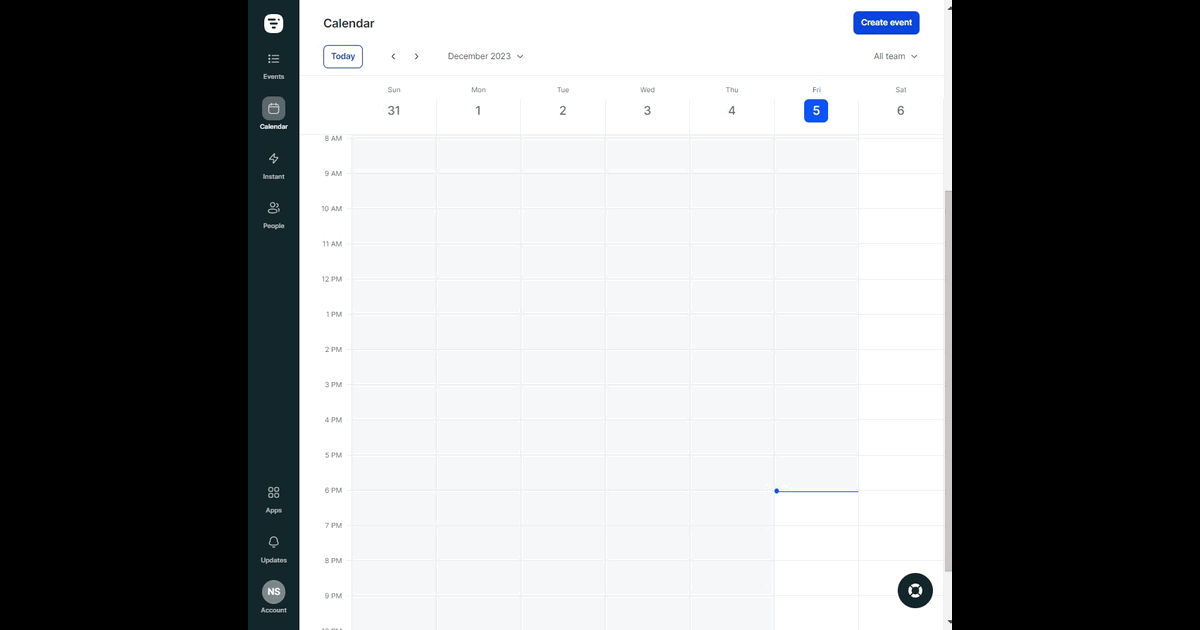The image size is (1200, 630).
Task: Click the Today button
Action: (x=343, y=56)
